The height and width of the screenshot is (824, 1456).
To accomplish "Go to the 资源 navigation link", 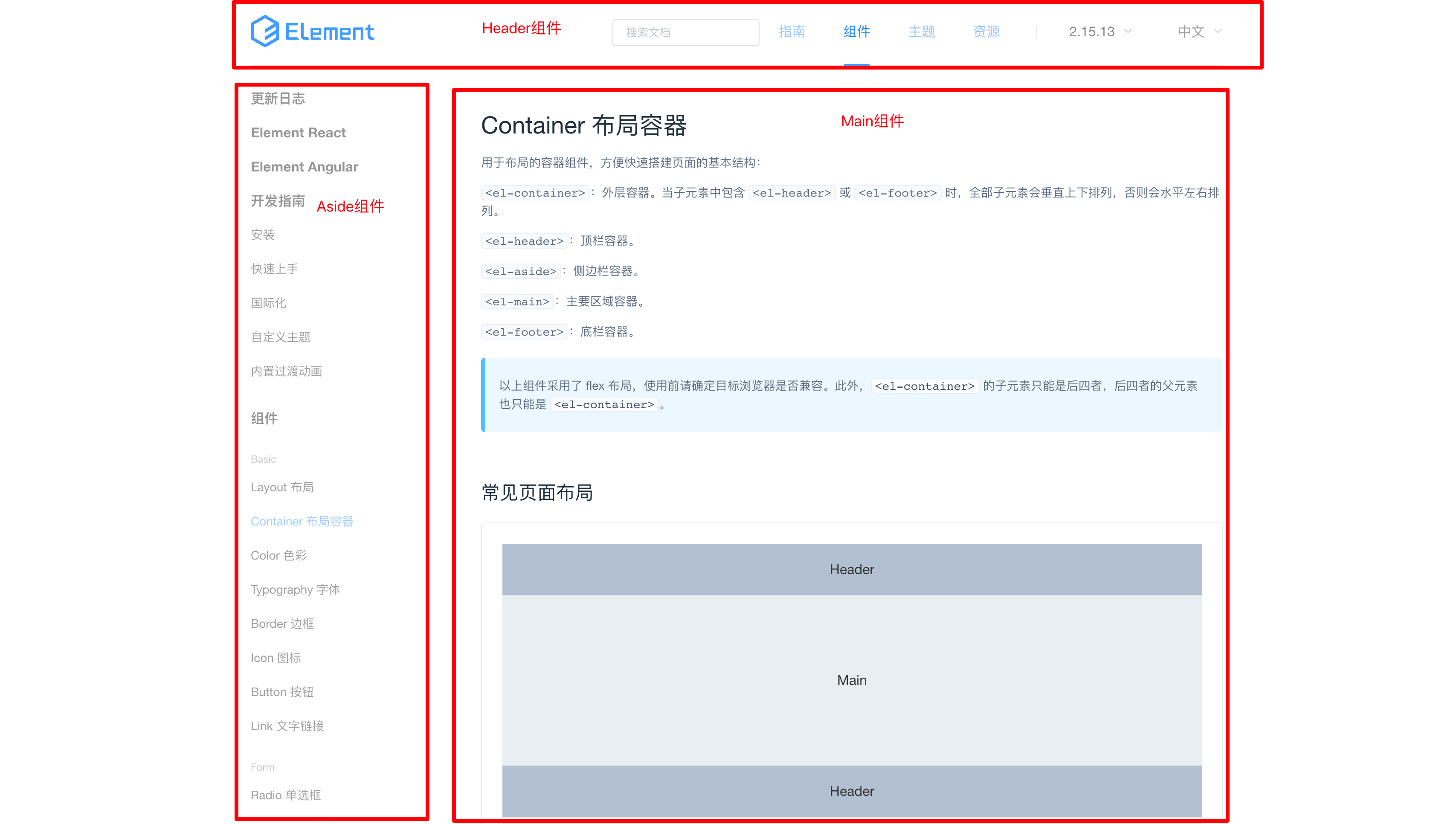I will tap(986, 32).
